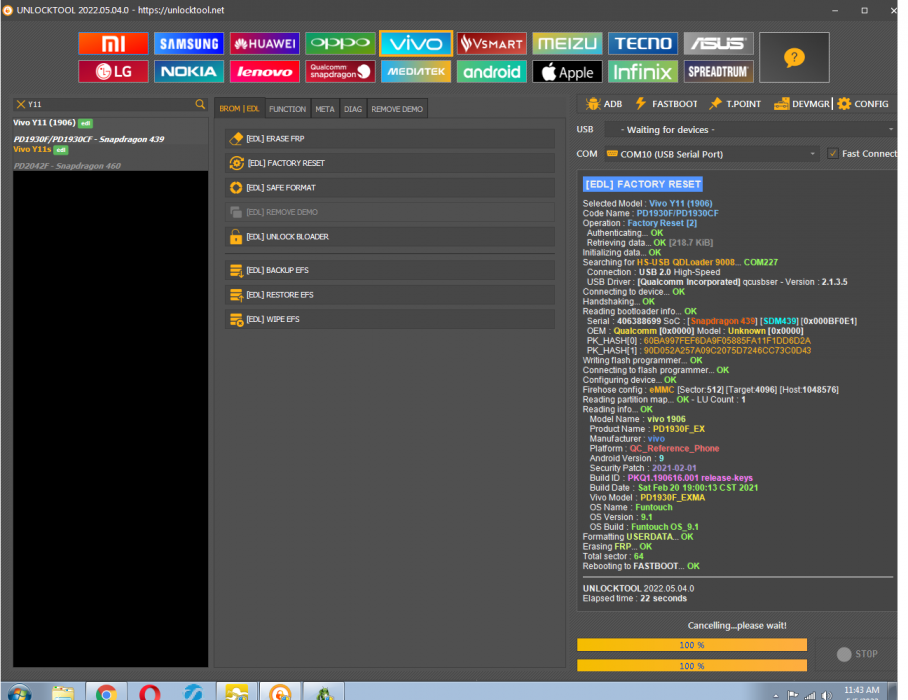
Task: Switch to the FUNCTION tab
Action: (x=287, y=109)
